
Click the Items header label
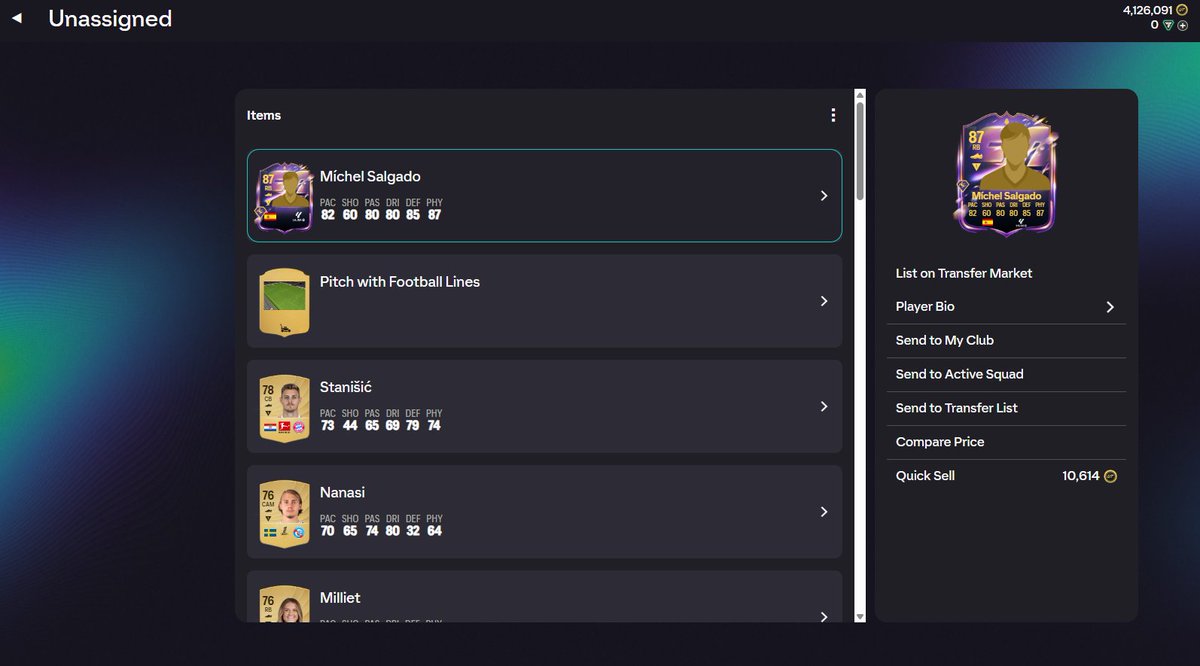click(x=264, y=116)
